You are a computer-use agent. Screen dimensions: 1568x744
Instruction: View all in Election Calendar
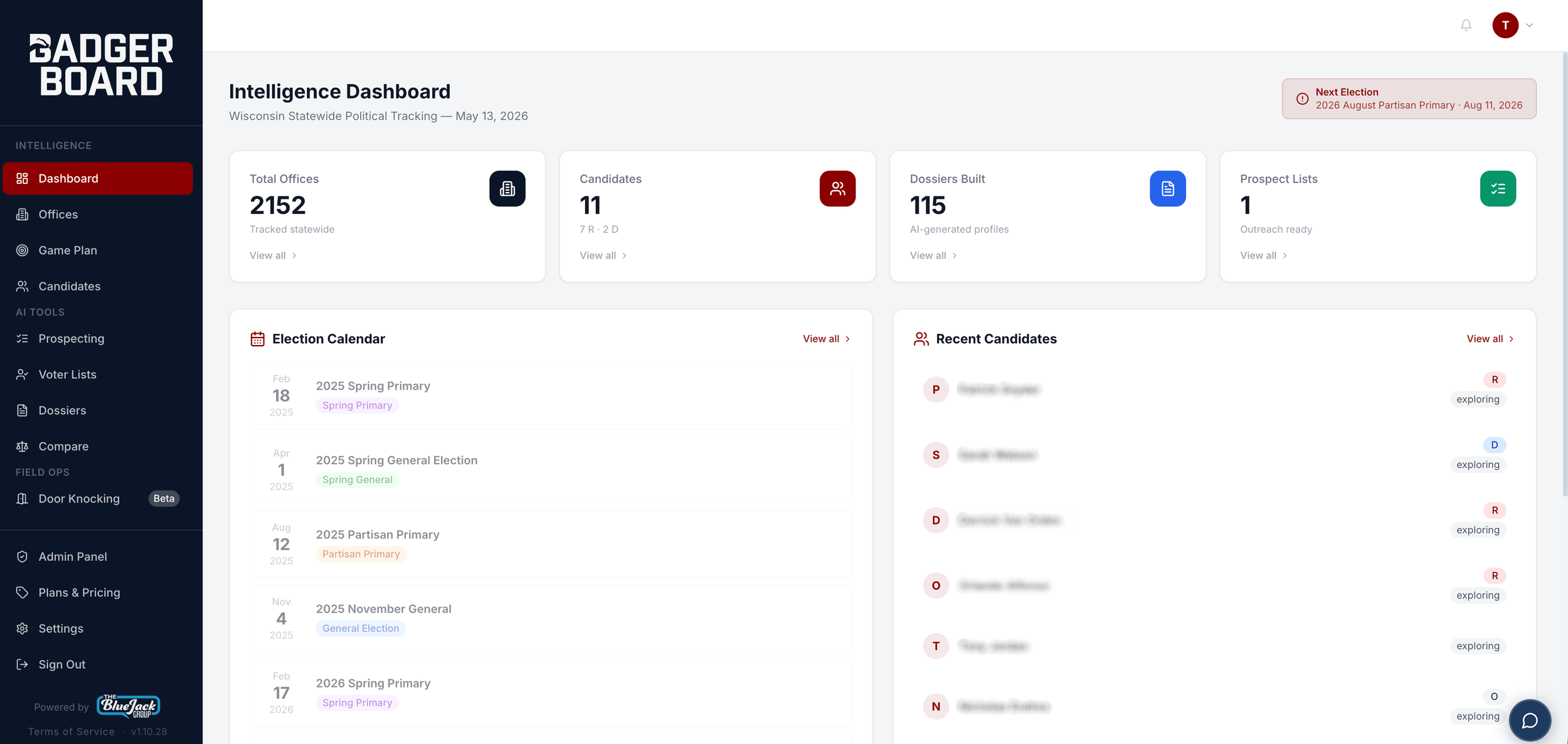[x=827, y=339]
